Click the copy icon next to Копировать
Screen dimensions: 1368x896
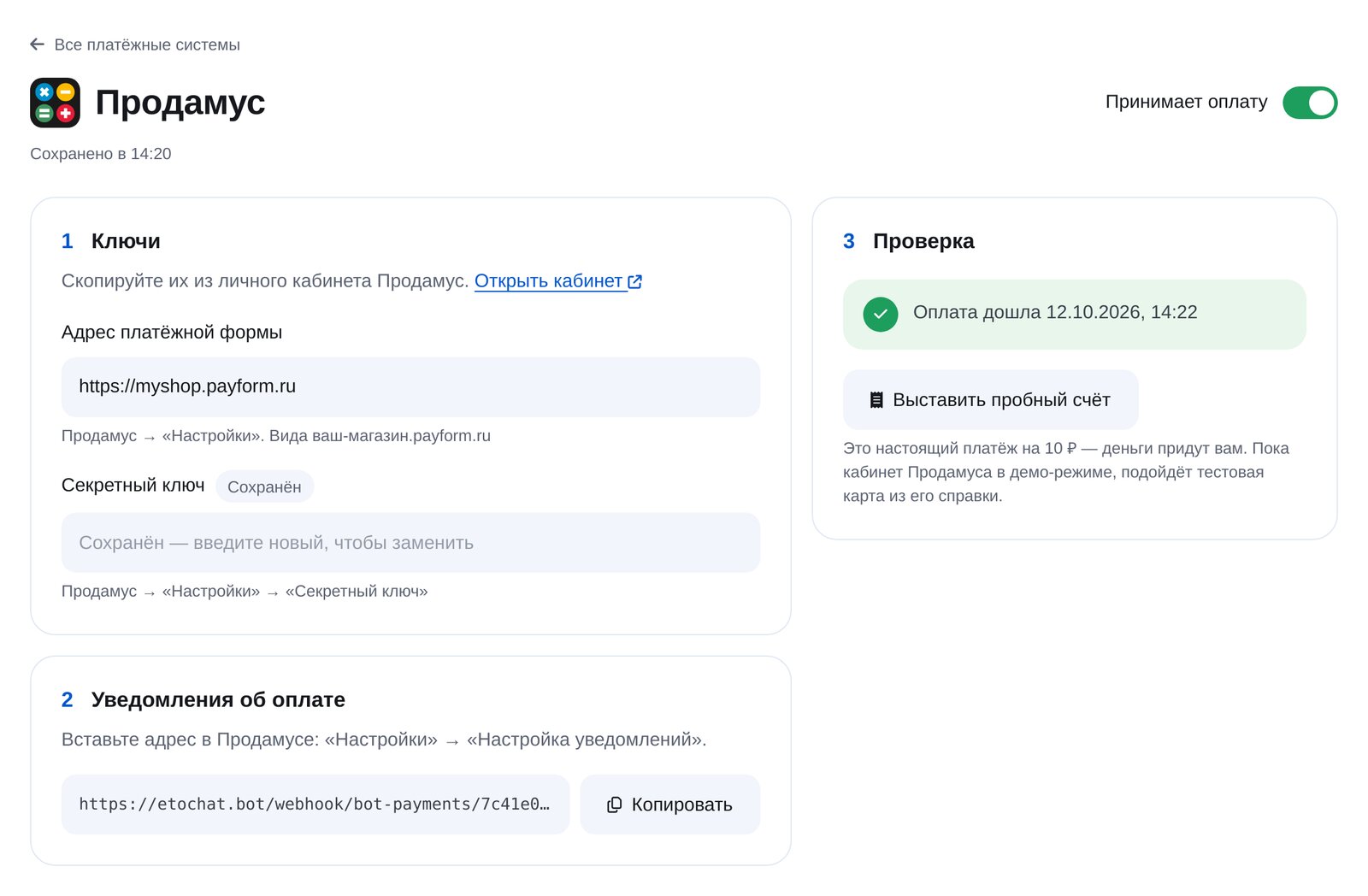pos(615,805)
